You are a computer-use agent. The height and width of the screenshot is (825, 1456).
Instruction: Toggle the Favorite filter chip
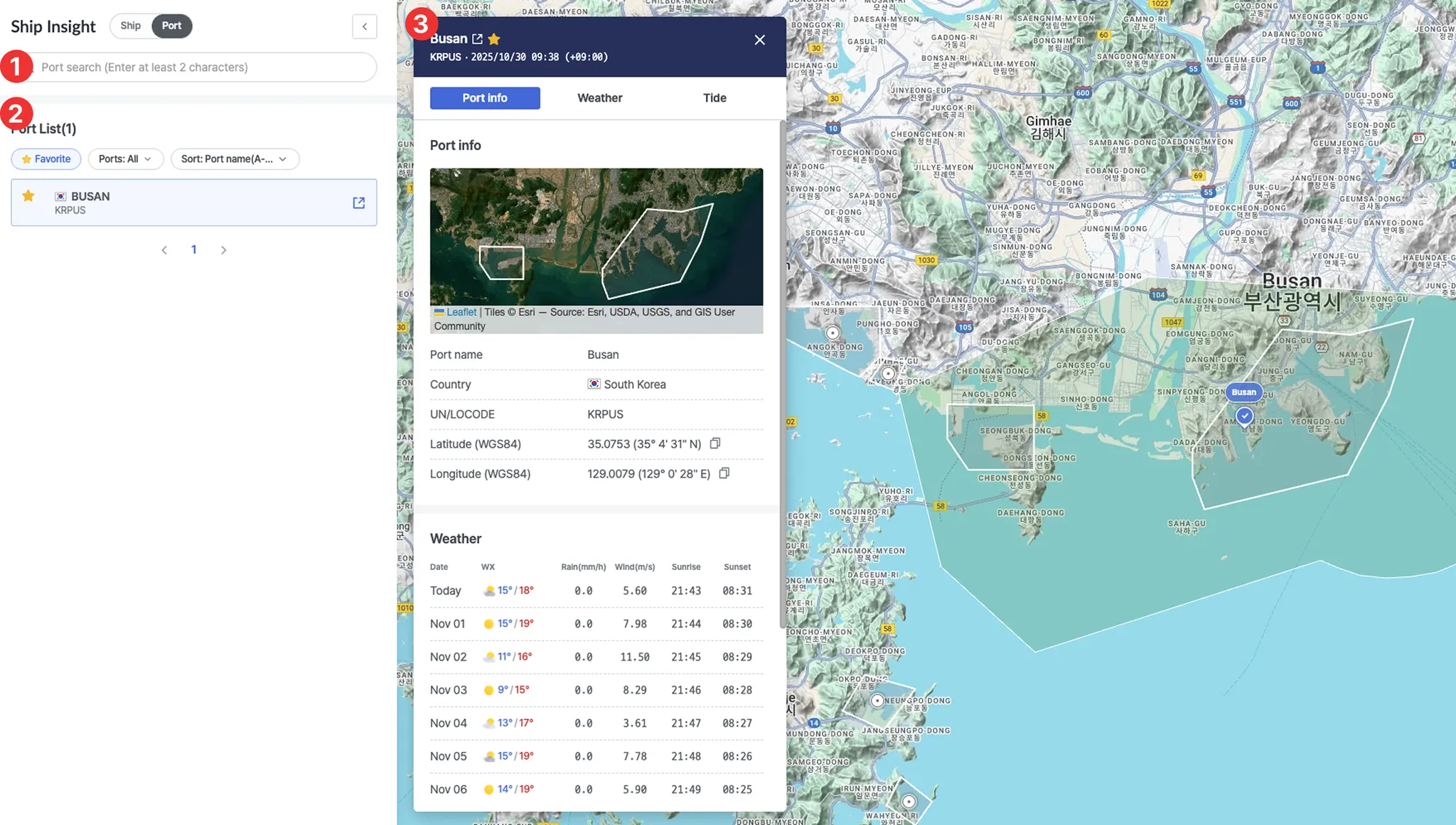coord(46,159)
